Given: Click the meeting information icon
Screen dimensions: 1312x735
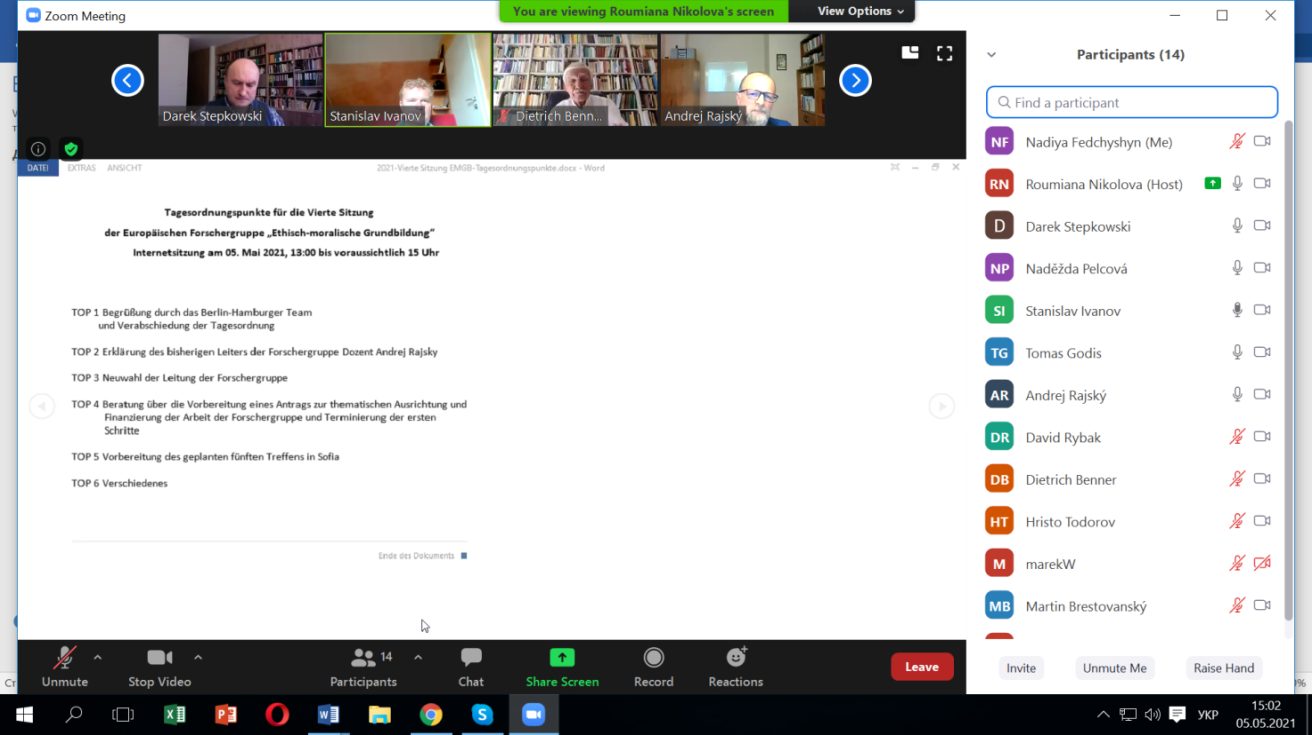Looking at the screenshot, I should pos(38,149).
